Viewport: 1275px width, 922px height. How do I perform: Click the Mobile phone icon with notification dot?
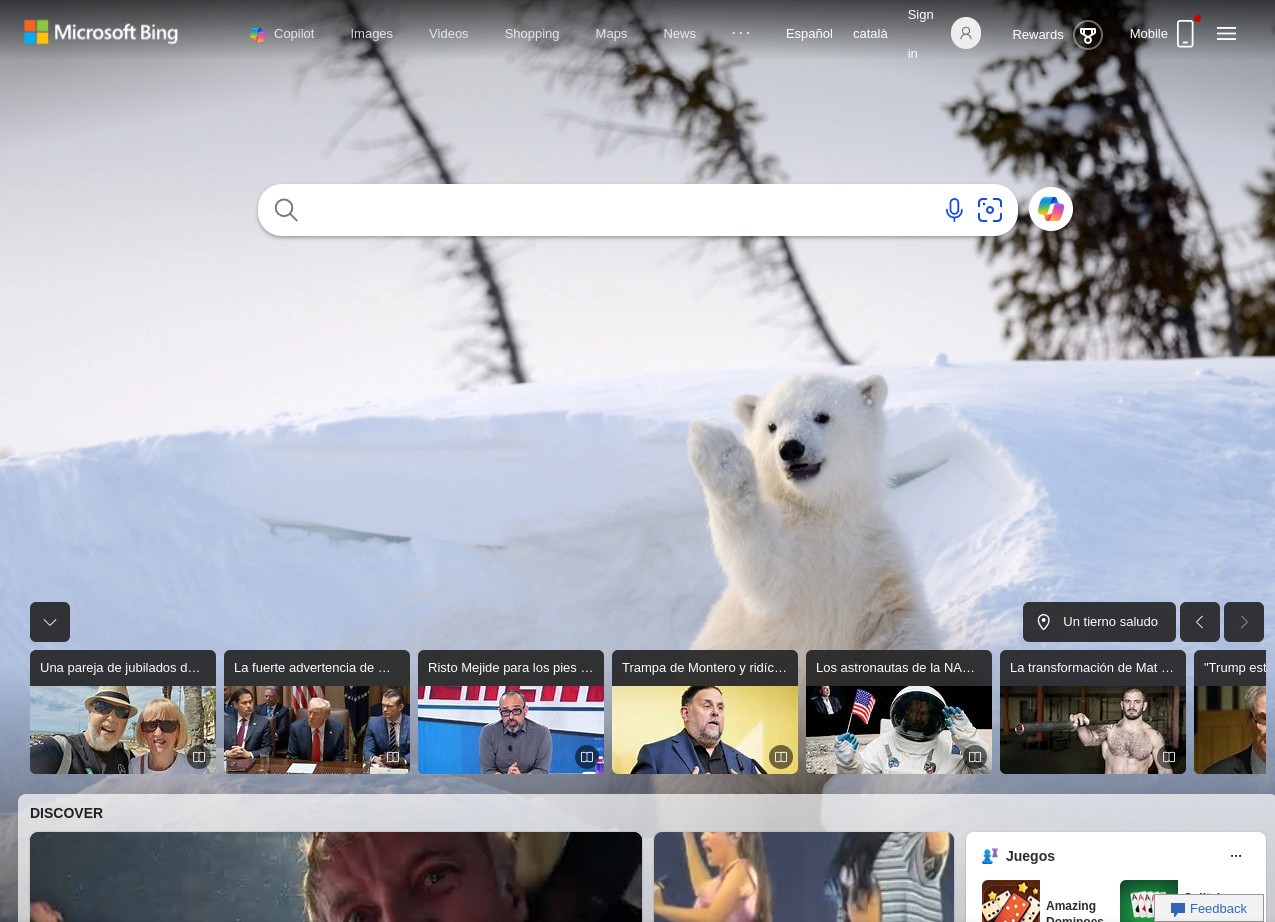pyautogui.click(x=1185, y=33)
